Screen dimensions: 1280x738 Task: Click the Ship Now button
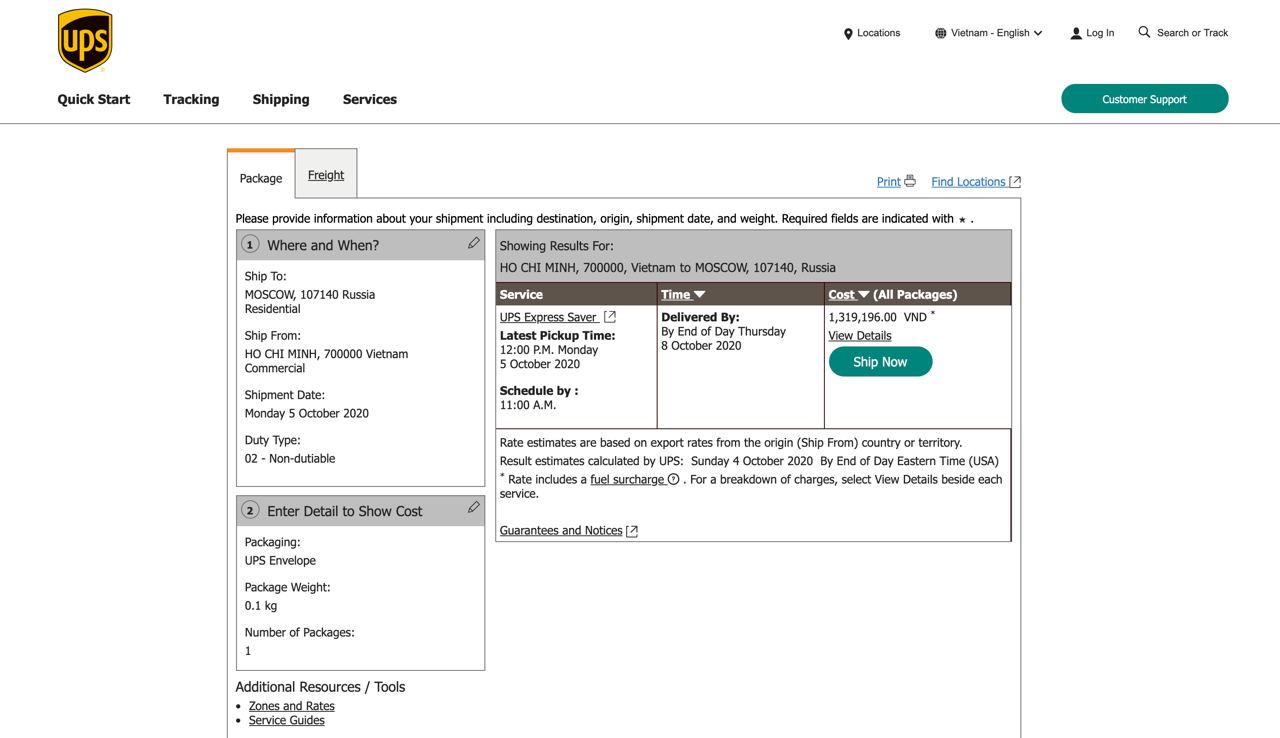(880, 362)
